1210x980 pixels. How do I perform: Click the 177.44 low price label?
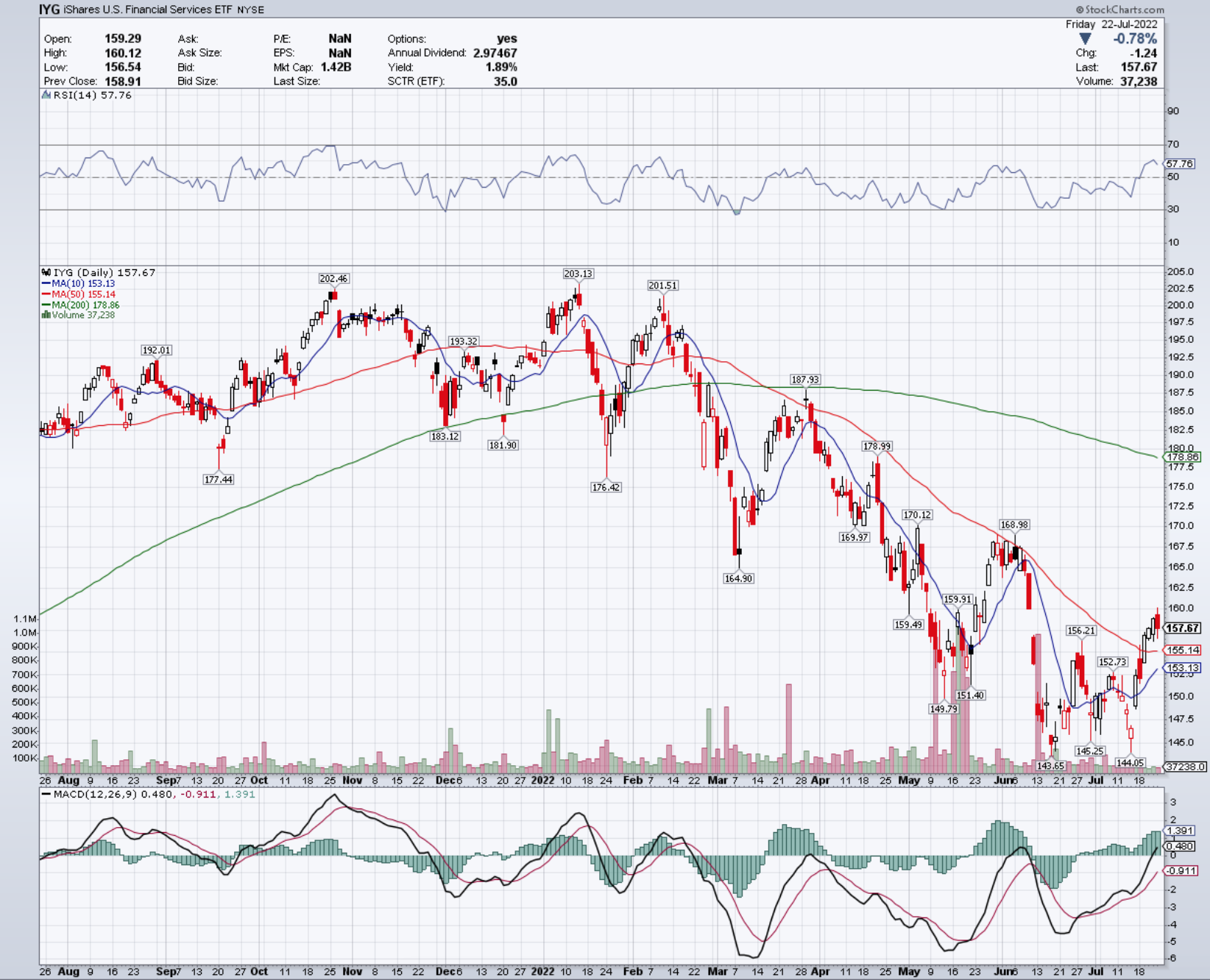tap(218, 480)
